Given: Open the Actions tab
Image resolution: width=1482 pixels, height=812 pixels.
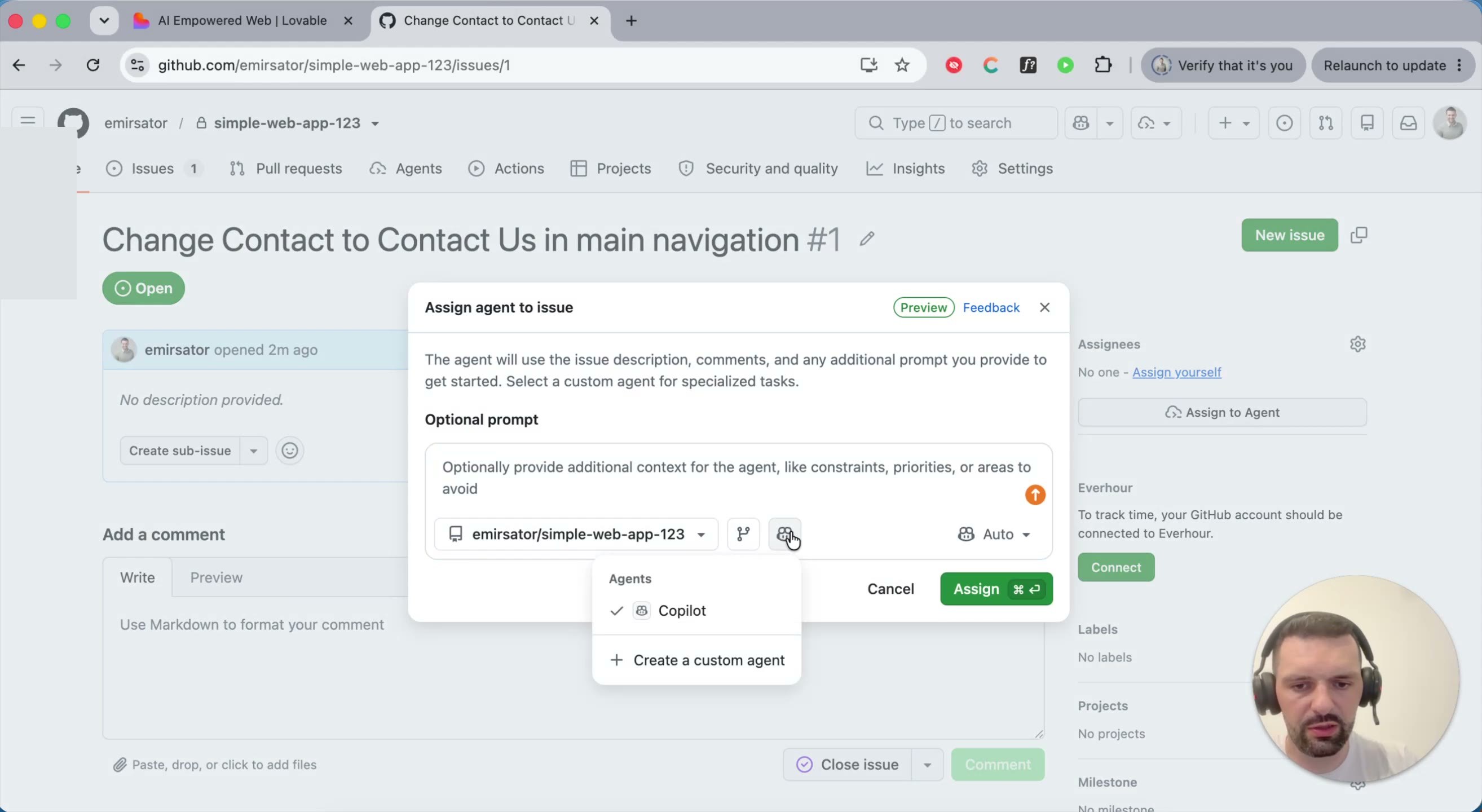Looking at the screenshot, I should 506,169.
